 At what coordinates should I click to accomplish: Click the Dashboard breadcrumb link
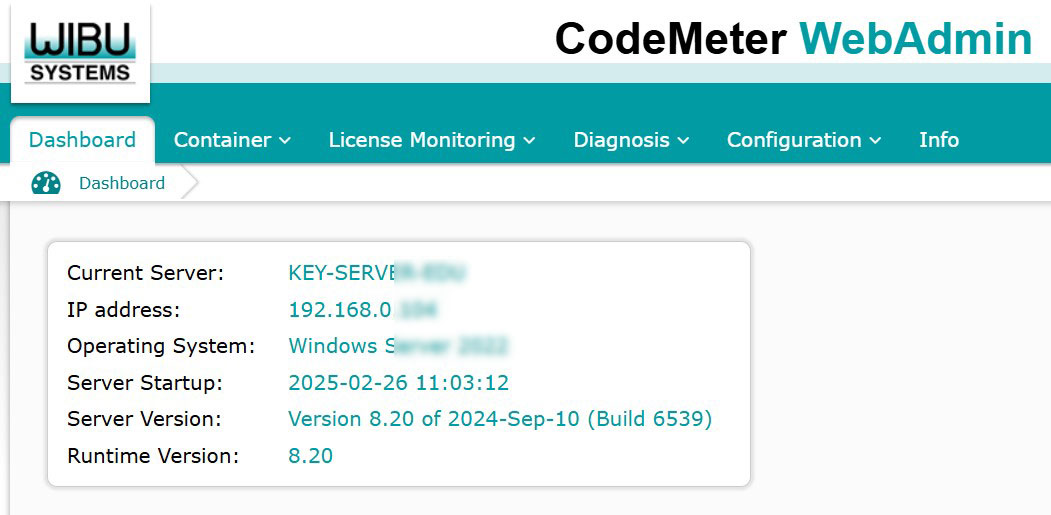tap(122, 183)
